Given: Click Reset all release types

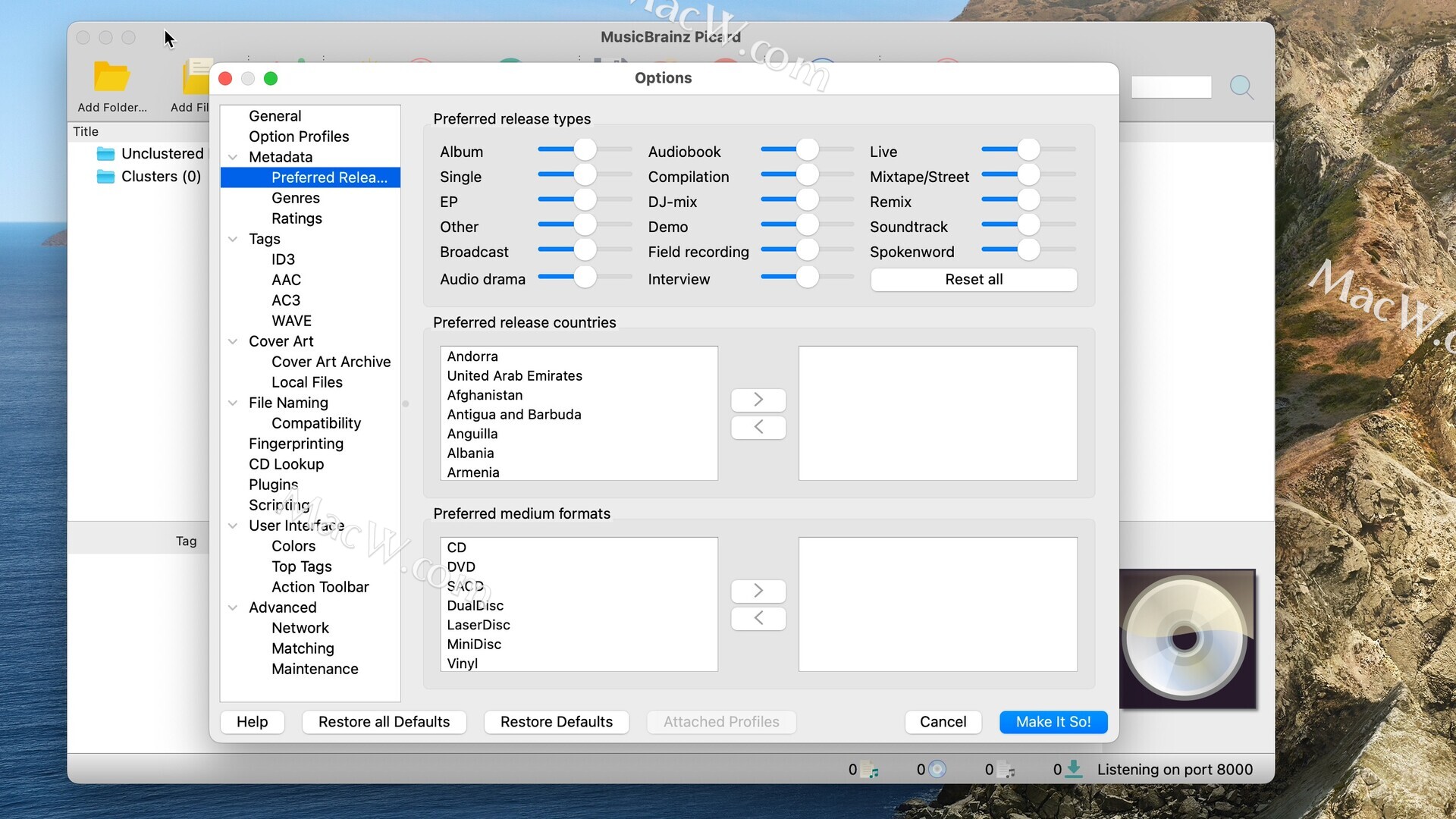Looking at the screenshot, I should 974,279.
